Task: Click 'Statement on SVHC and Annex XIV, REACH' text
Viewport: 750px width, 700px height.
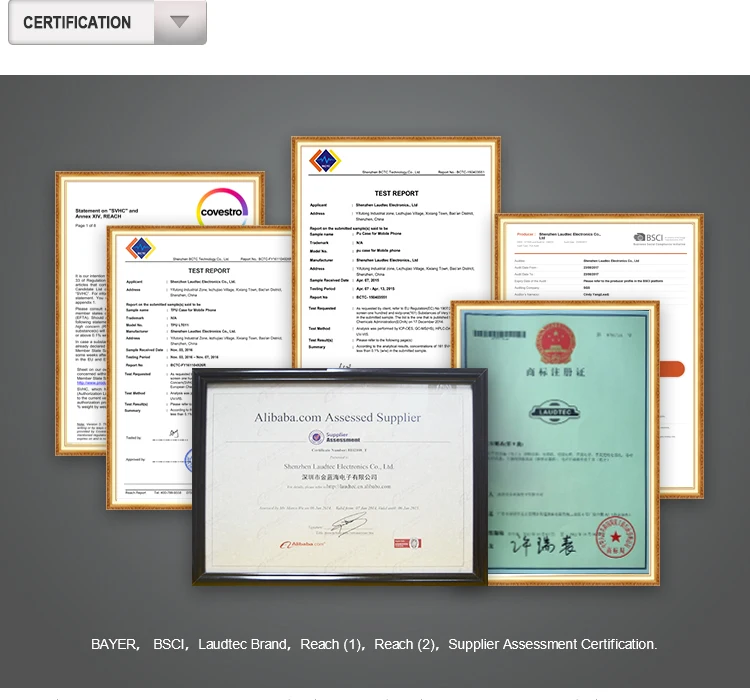Action: click(106, 213)
